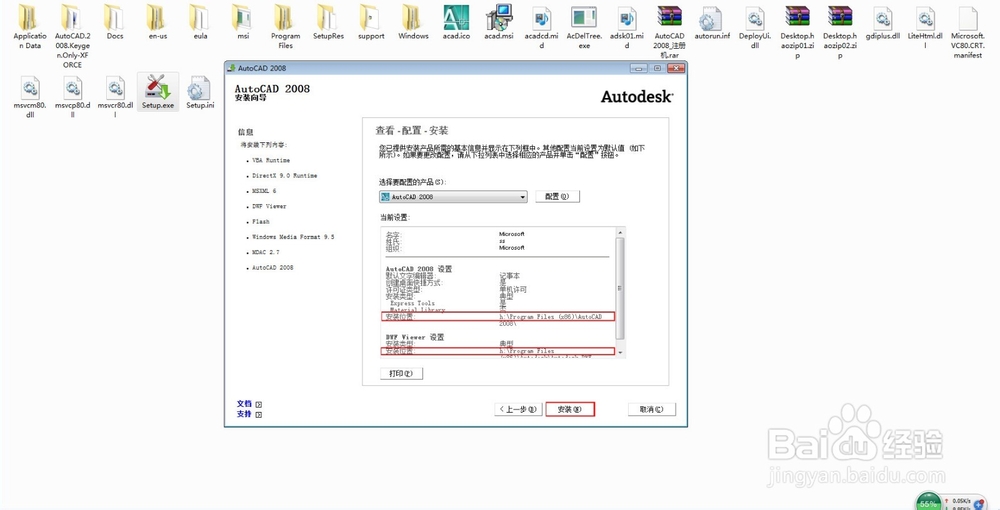Screen dimensions: 1000x510
Task: Open the 支持 support link
Action: point(249,414)
